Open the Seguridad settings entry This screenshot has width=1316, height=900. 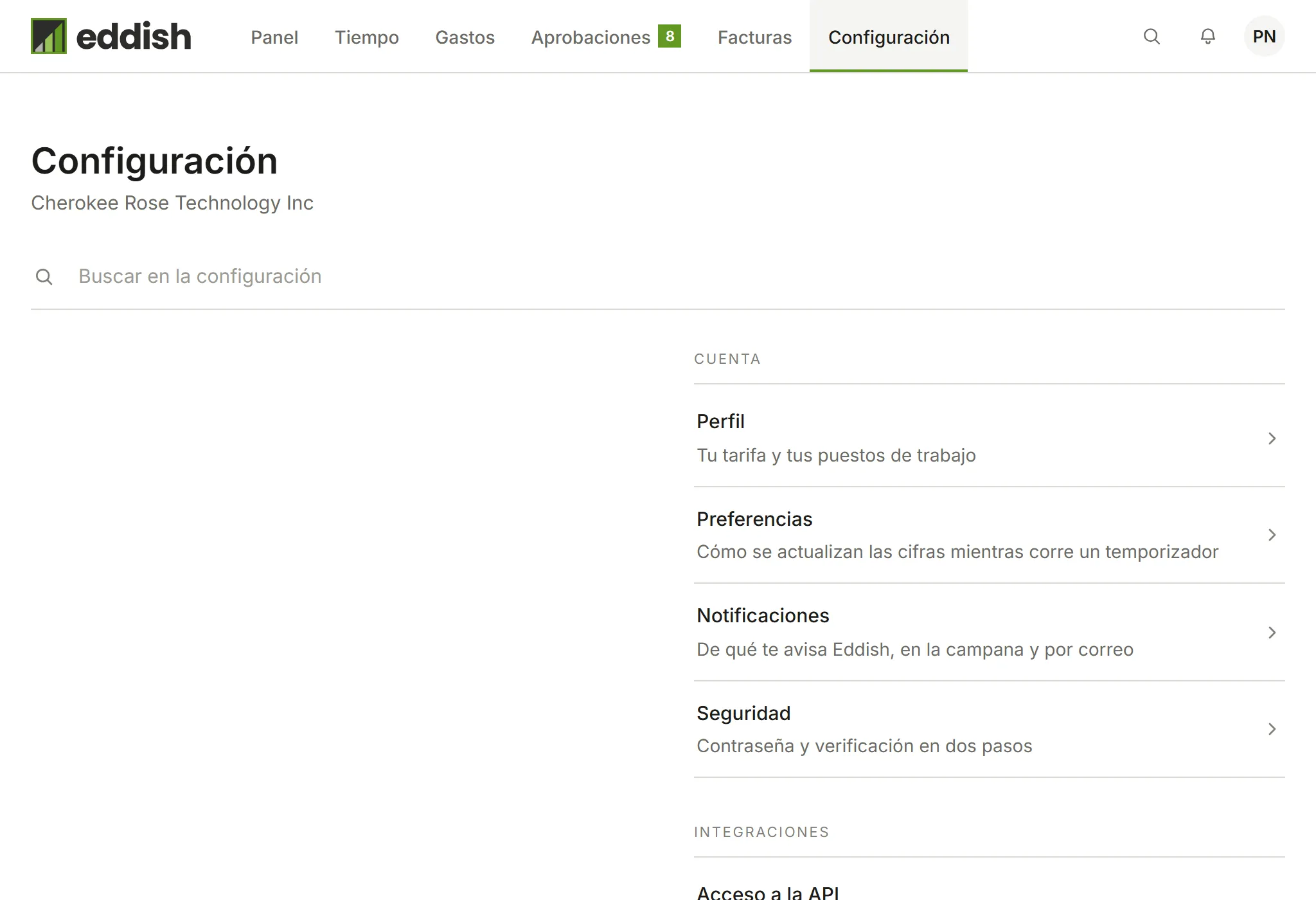(x=990, y=729)
